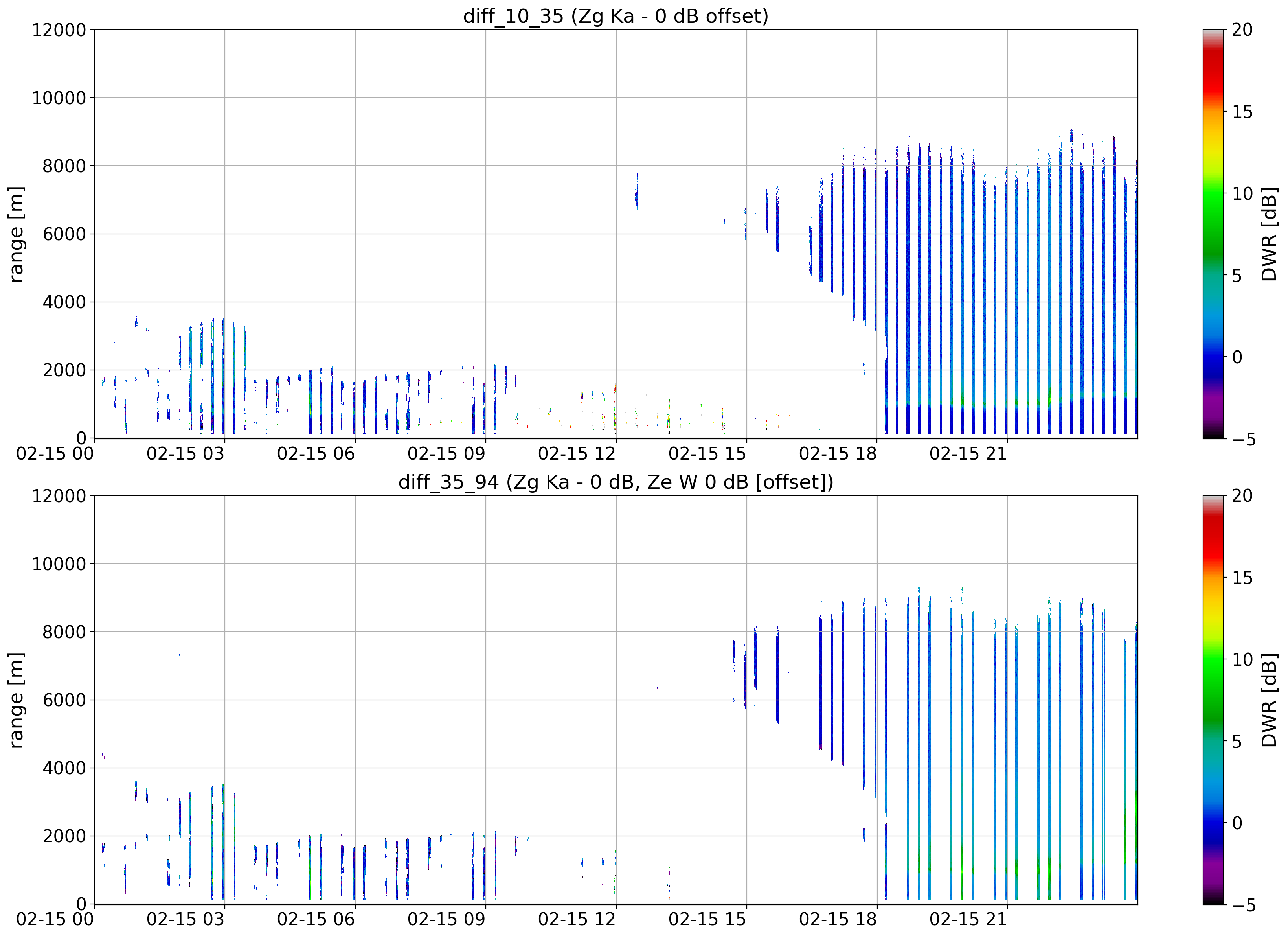Select the '02-15 06' time tick under the diff_10_35 plot

pyautogui.click(x=316, y=454)
